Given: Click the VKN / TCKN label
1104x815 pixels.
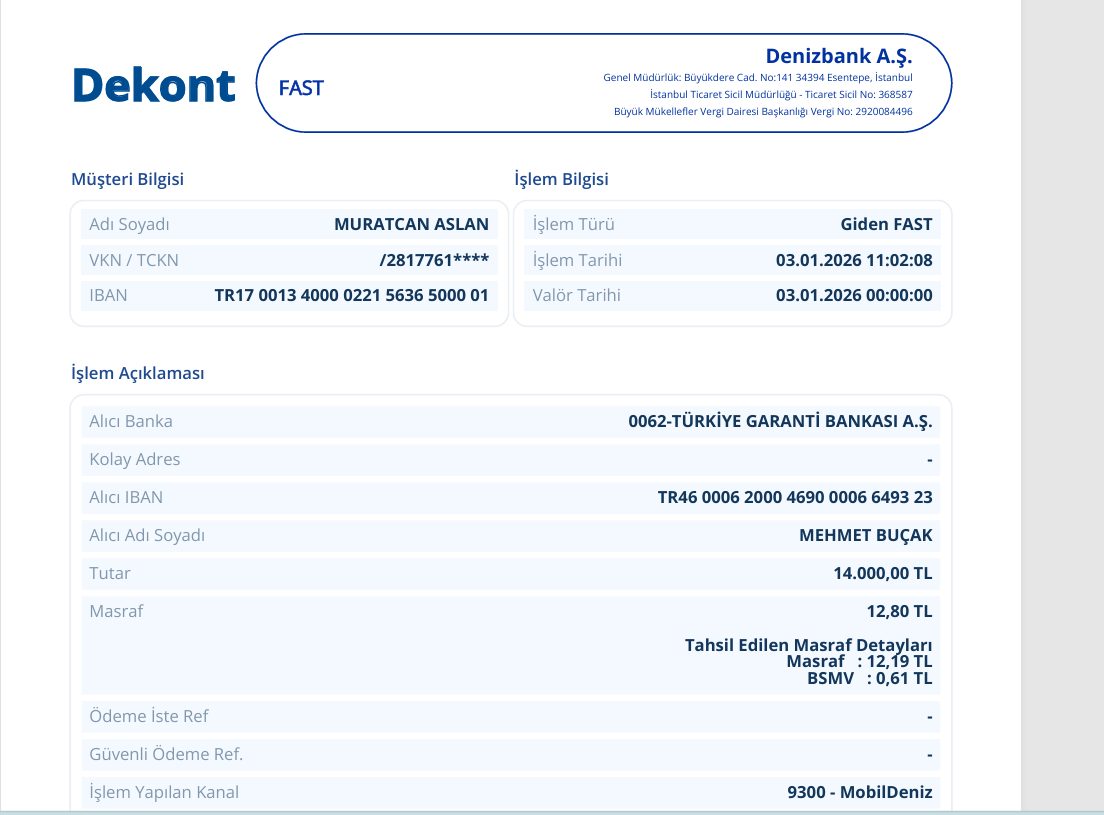Looking at the screenshot, I should pyautogui.click(x=134, y=260).
